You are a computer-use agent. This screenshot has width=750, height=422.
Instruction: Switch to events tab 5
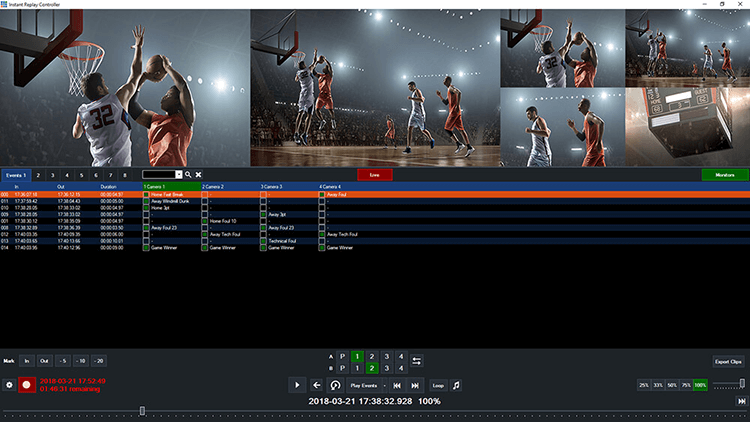pos(81,175)
